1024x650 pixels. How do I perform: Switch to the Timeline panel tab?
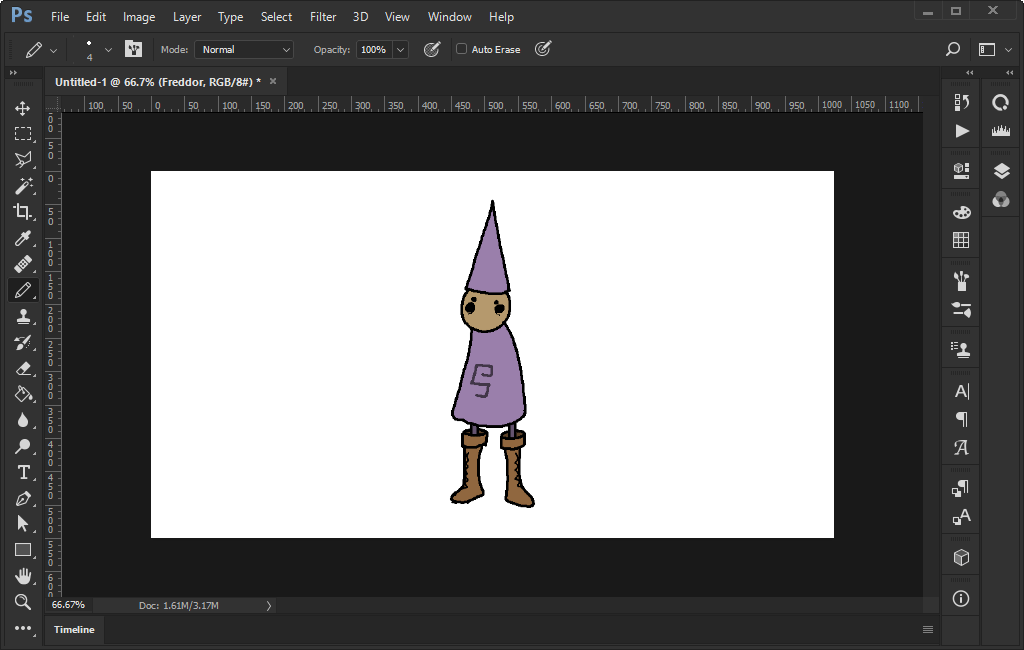click(74, 629)
